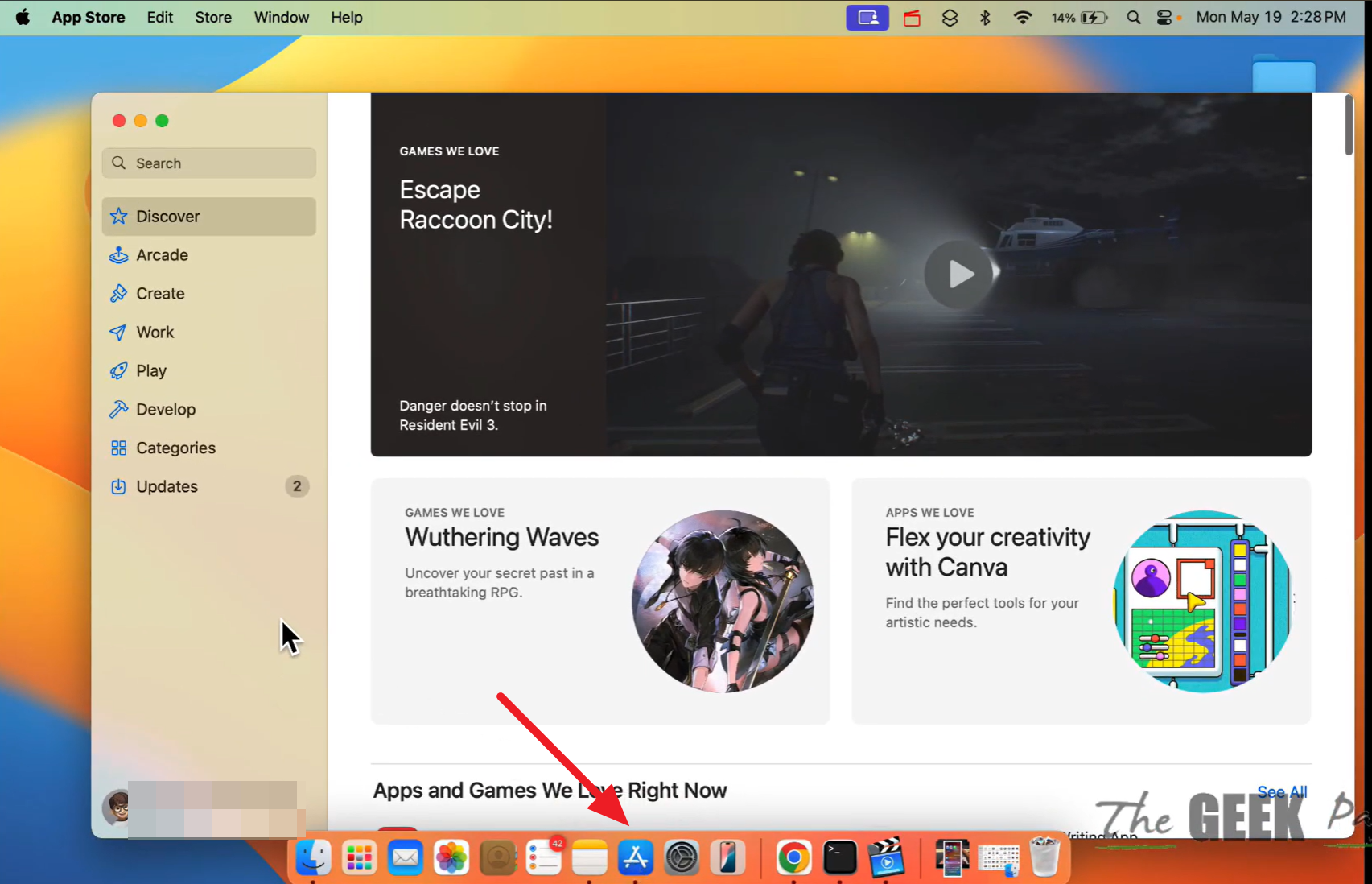Image resolution: width=1372 pixels, height=884 pixels.
Task: Open the phone screenshot stack in Dock
Action: click(x=952, y=858)
